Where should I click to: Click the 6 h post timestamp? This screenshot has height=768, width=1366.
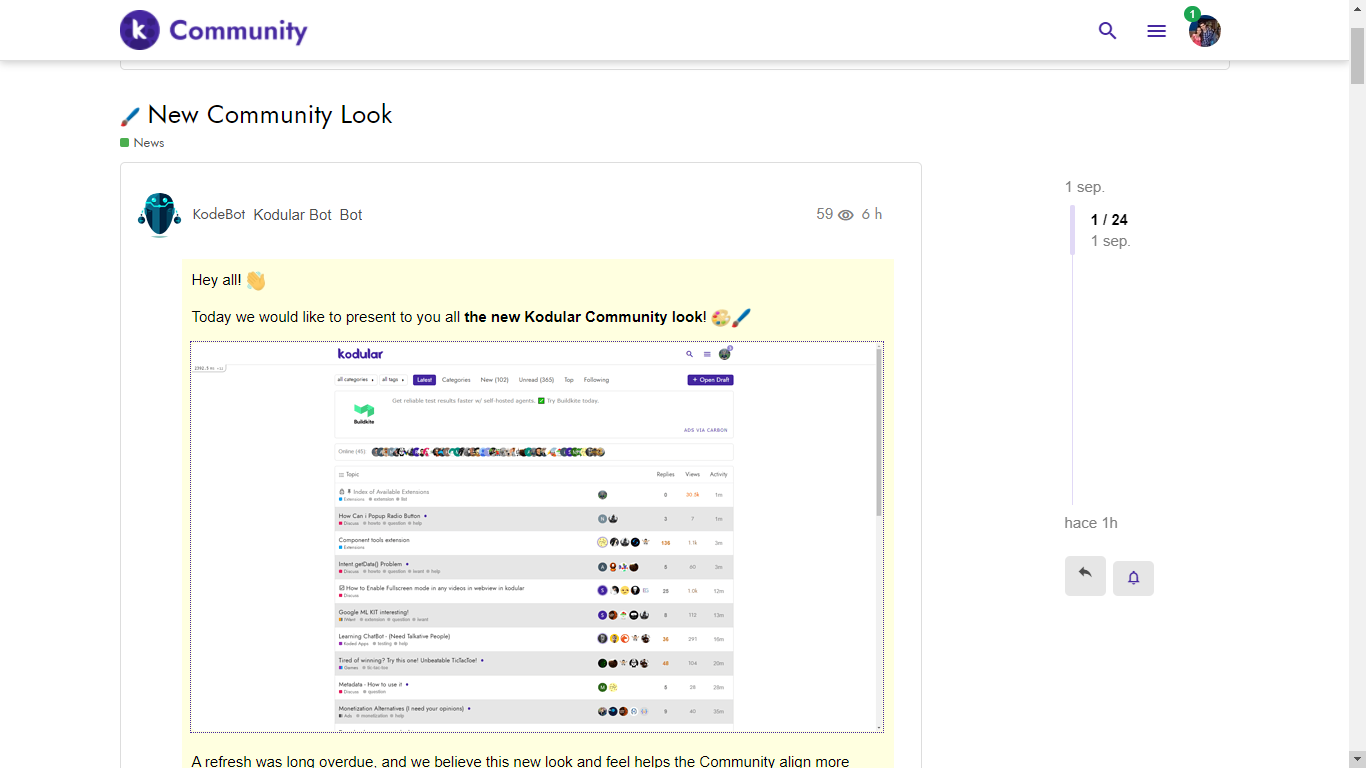point(872,214)
